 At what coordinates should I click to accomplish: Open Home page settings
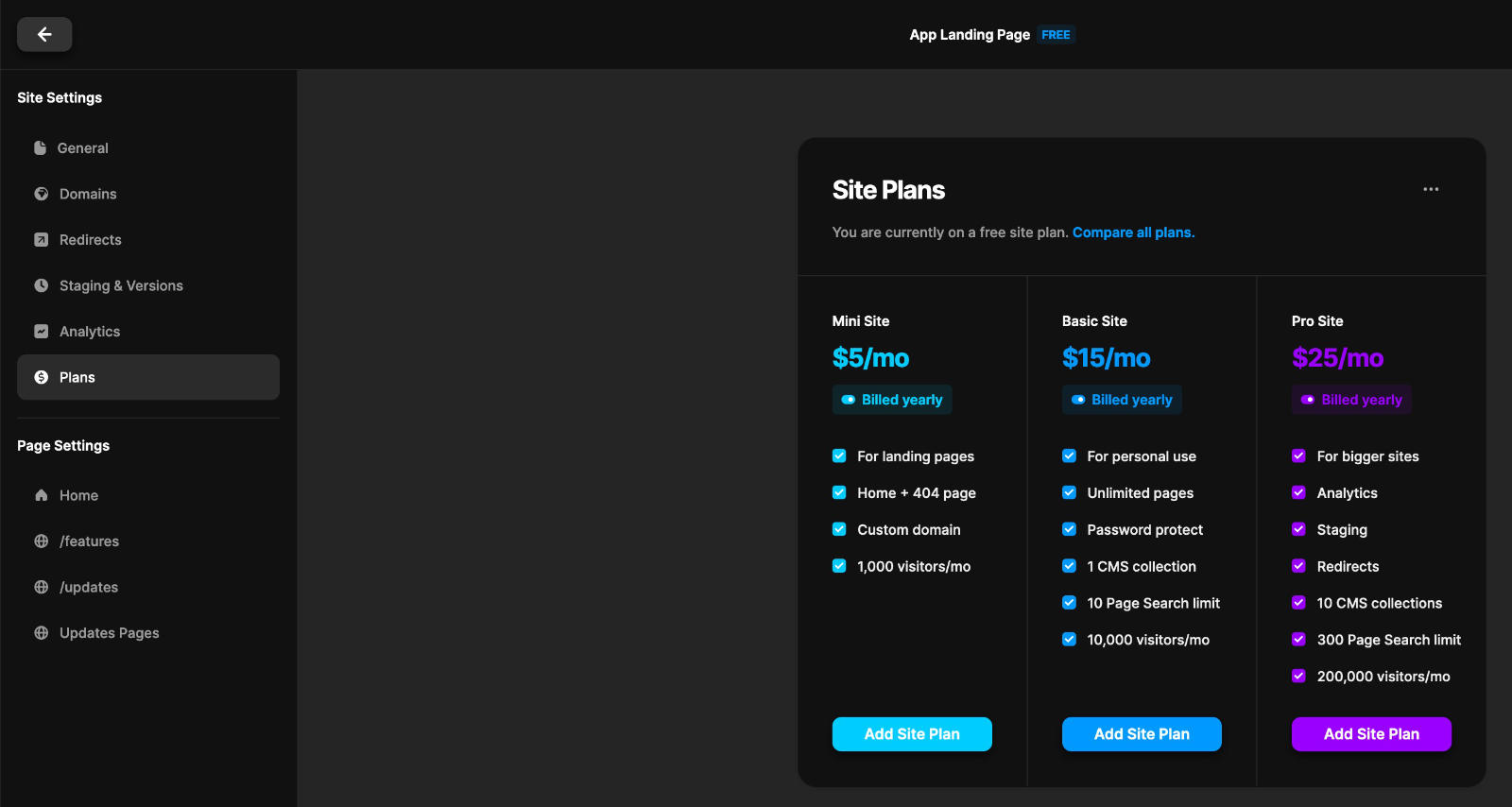tap(148, 495)
